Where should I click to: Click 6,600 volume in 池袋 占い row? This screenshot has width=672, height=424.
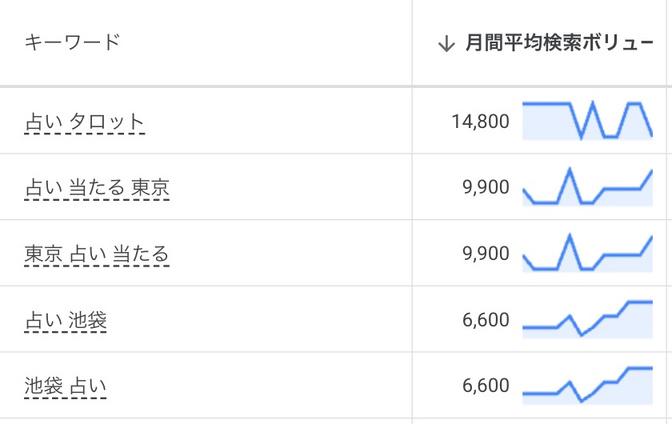tap(486, 386)
